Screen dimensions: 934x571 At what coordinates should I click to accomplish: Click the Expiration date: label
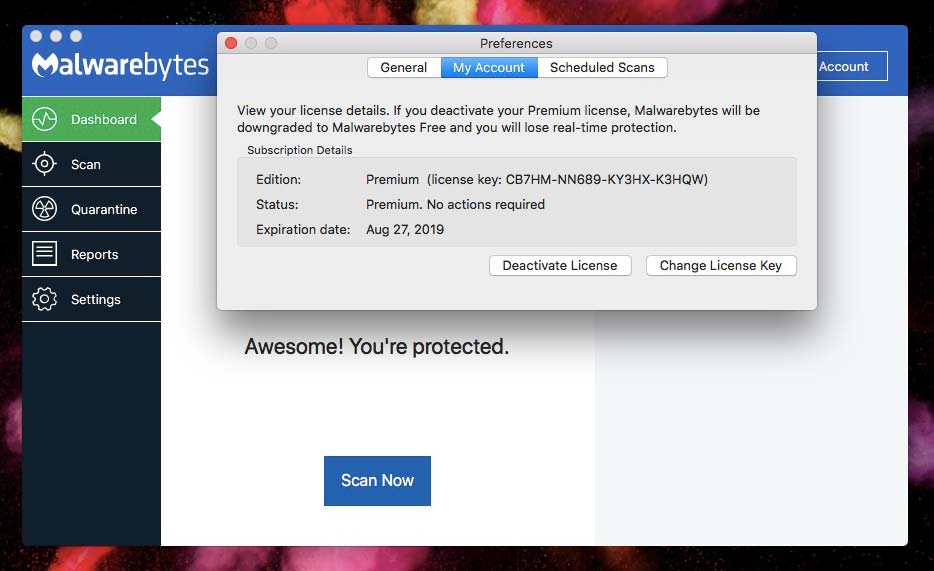303,229
